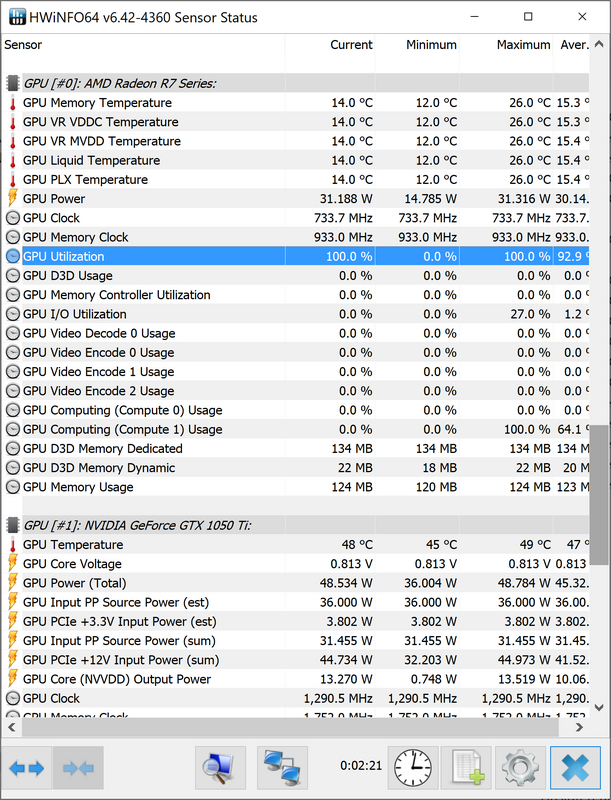
Task: Select GPU PCIe +12V Input Power (sum) row
Action: 296,660
